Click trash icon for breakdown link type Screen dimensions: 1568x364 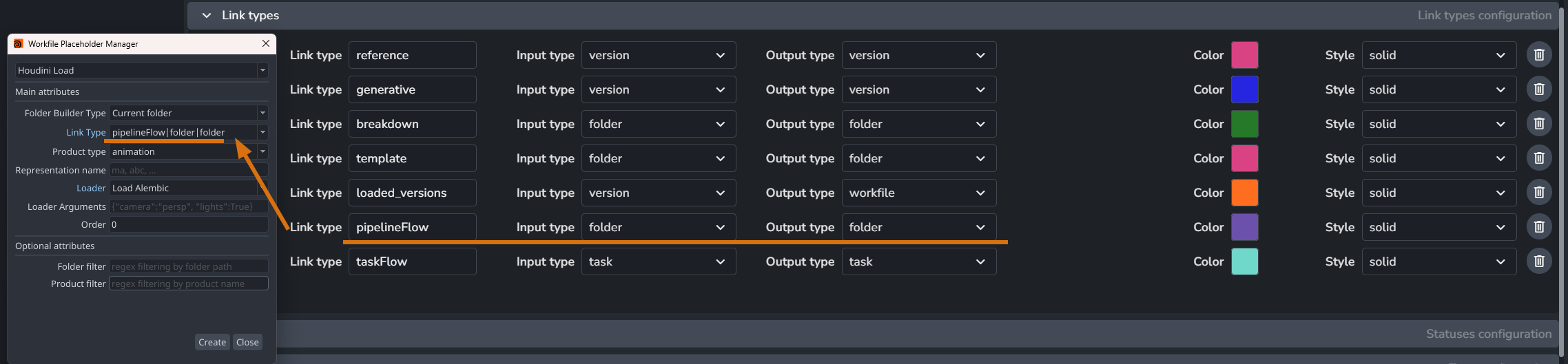pos(1539,124)
